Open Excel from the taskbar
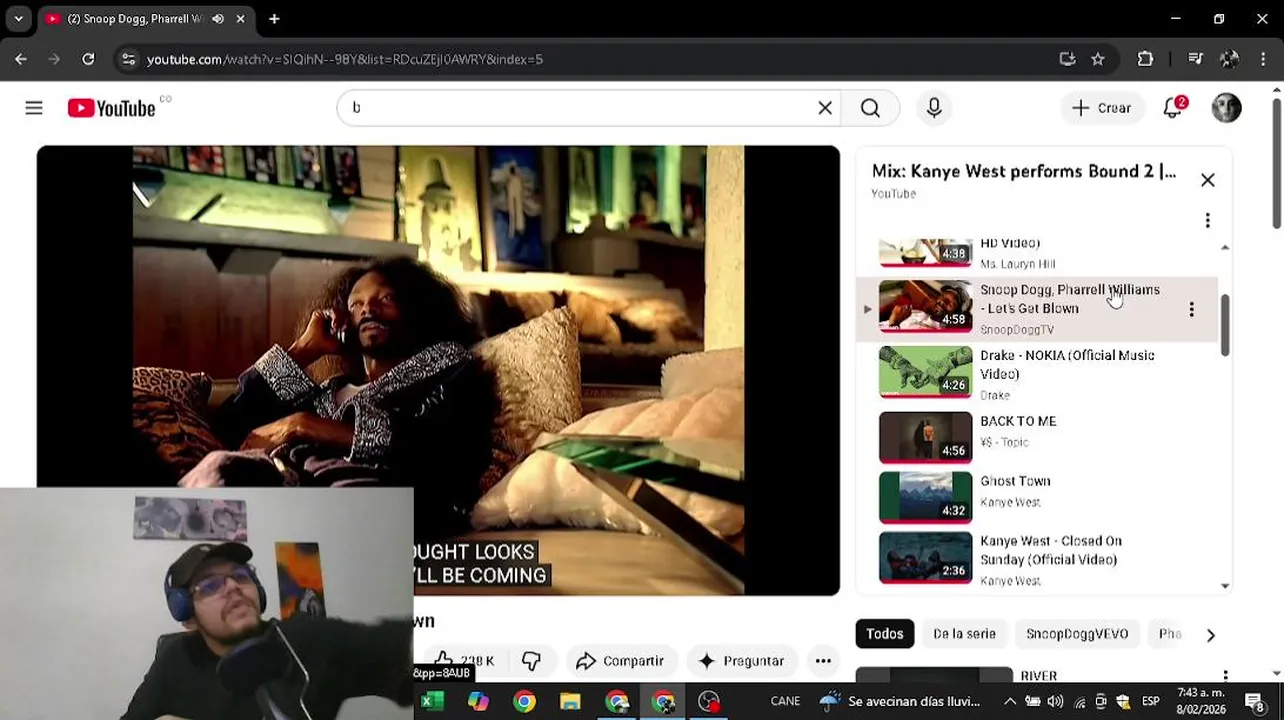Screen dimensions: 1284x720 coord(432,701)
